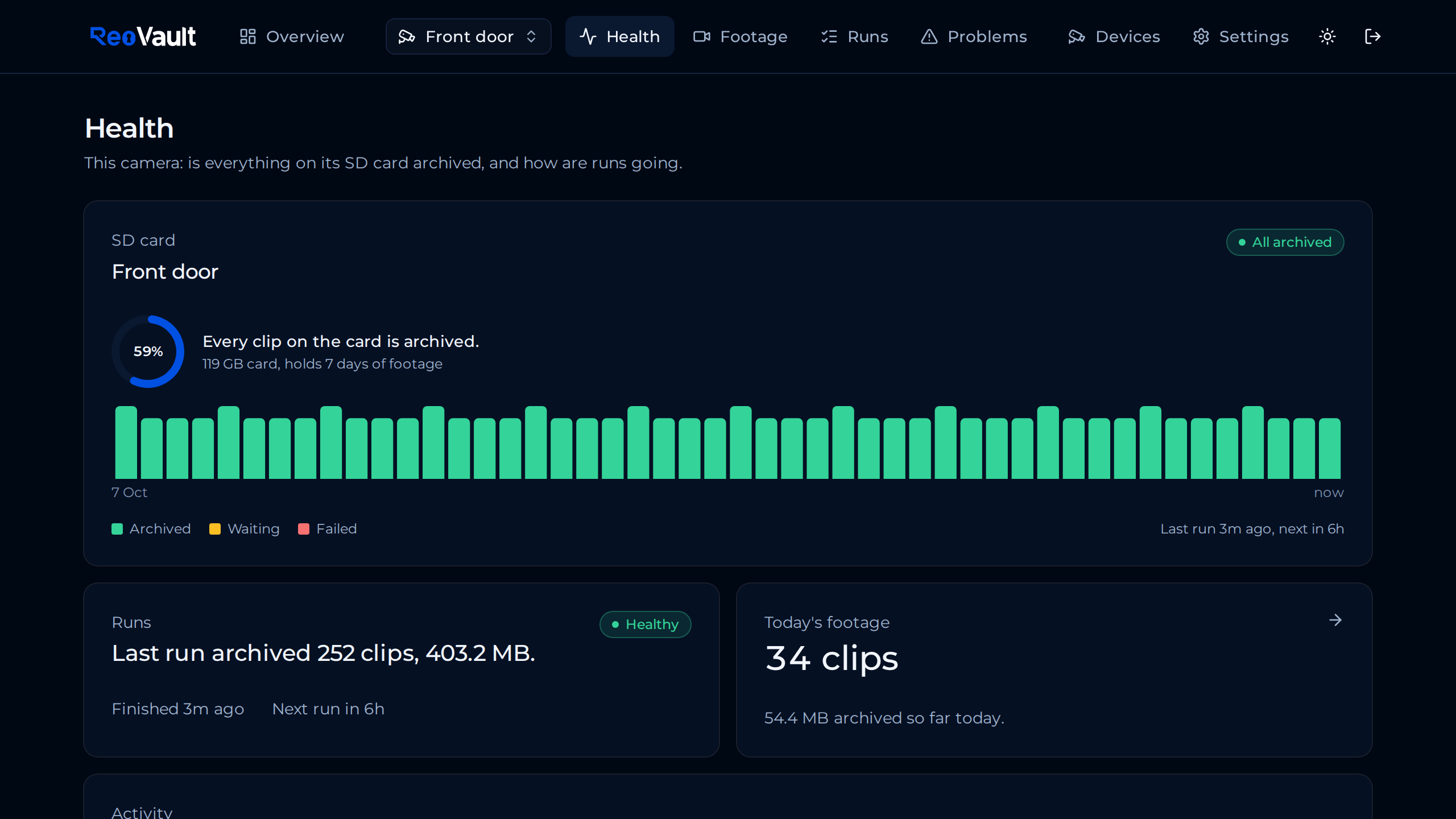The image size is (1456, 819).
Task: Click the 59% card usage ring
Action: [x=148, y=351]
